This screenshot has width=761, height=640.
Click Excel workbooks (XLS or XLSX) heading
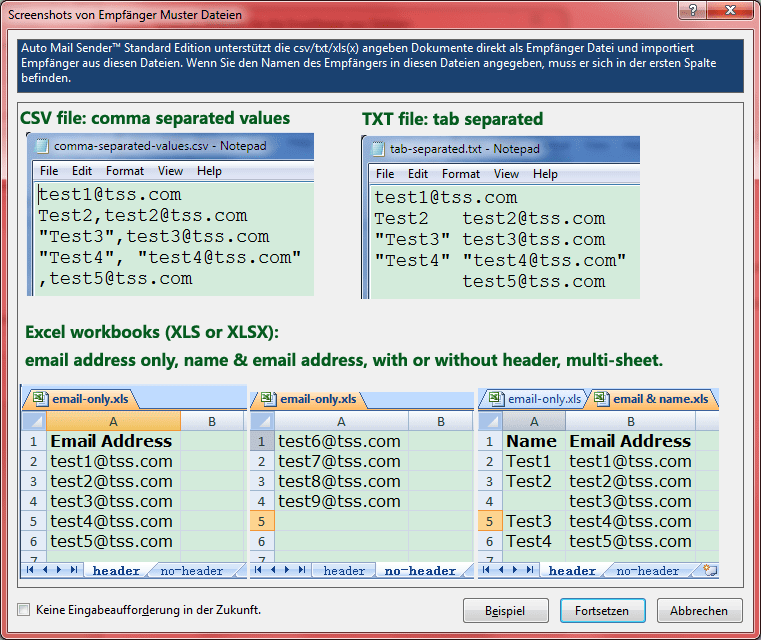pos(152,332)
